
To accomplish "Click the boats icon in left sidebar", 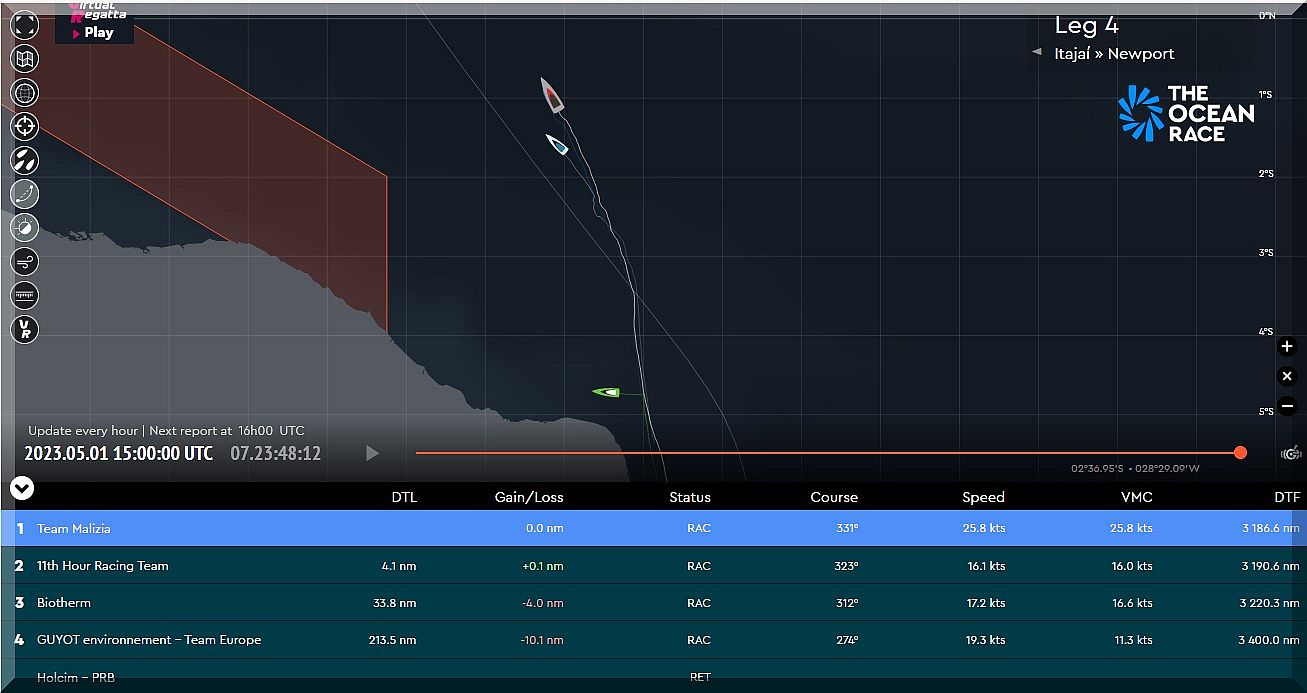I will 24,160.
